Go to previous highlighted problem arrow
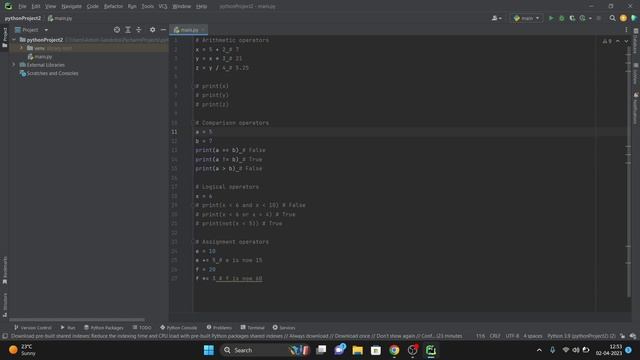640x360 pixels. point(618,41)
